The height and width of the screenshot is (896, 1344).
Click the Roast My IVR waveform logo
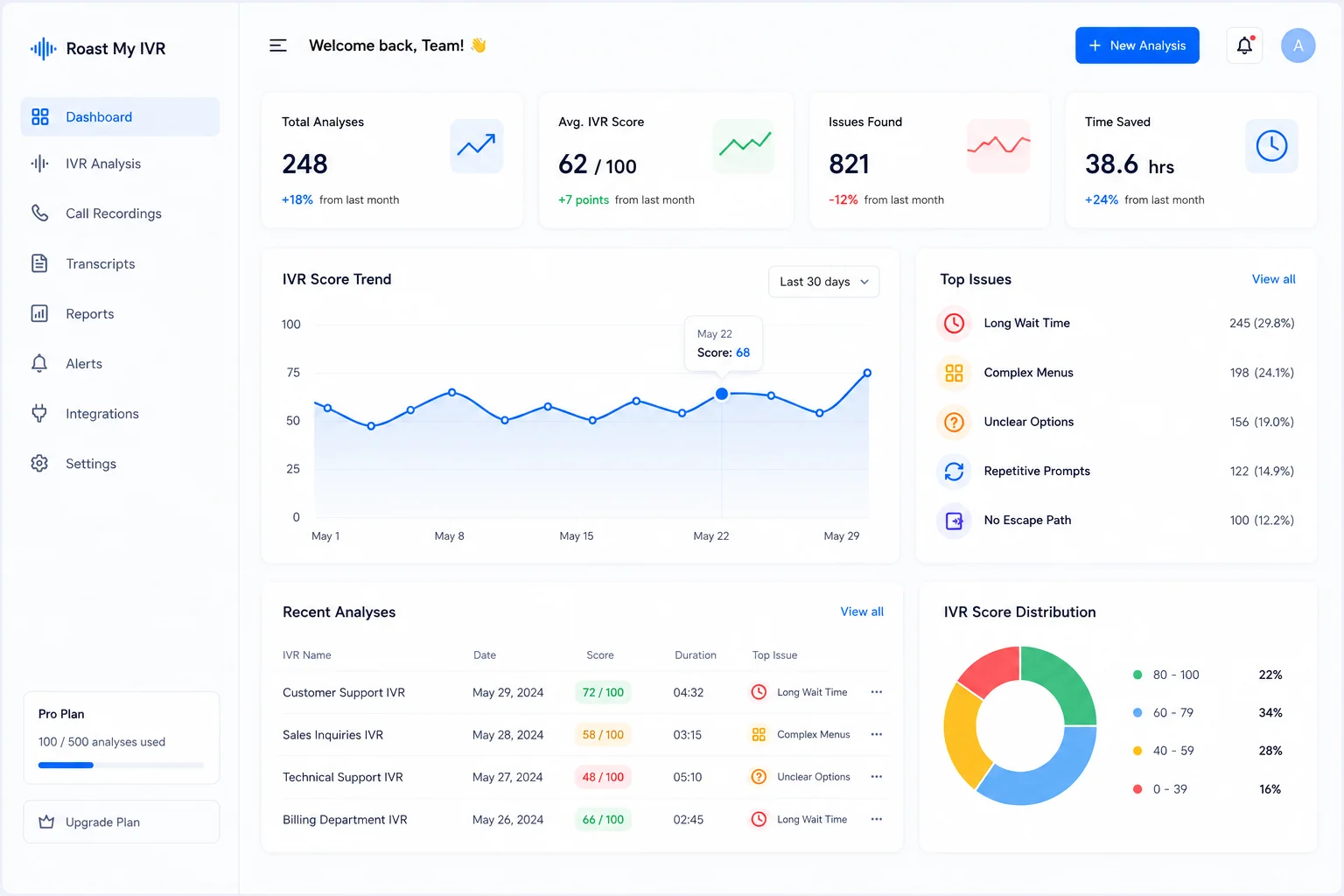coord(43,49)
